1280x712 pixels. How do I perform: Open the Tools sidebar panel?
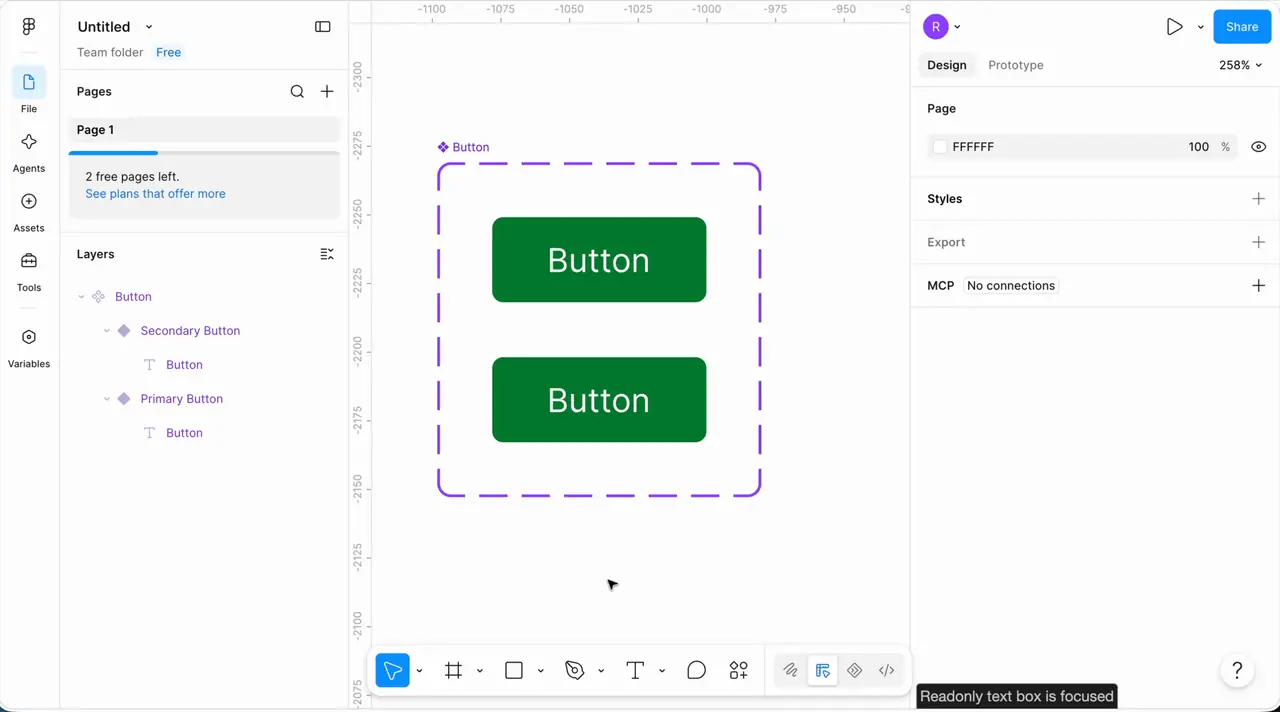coord(29,270)
